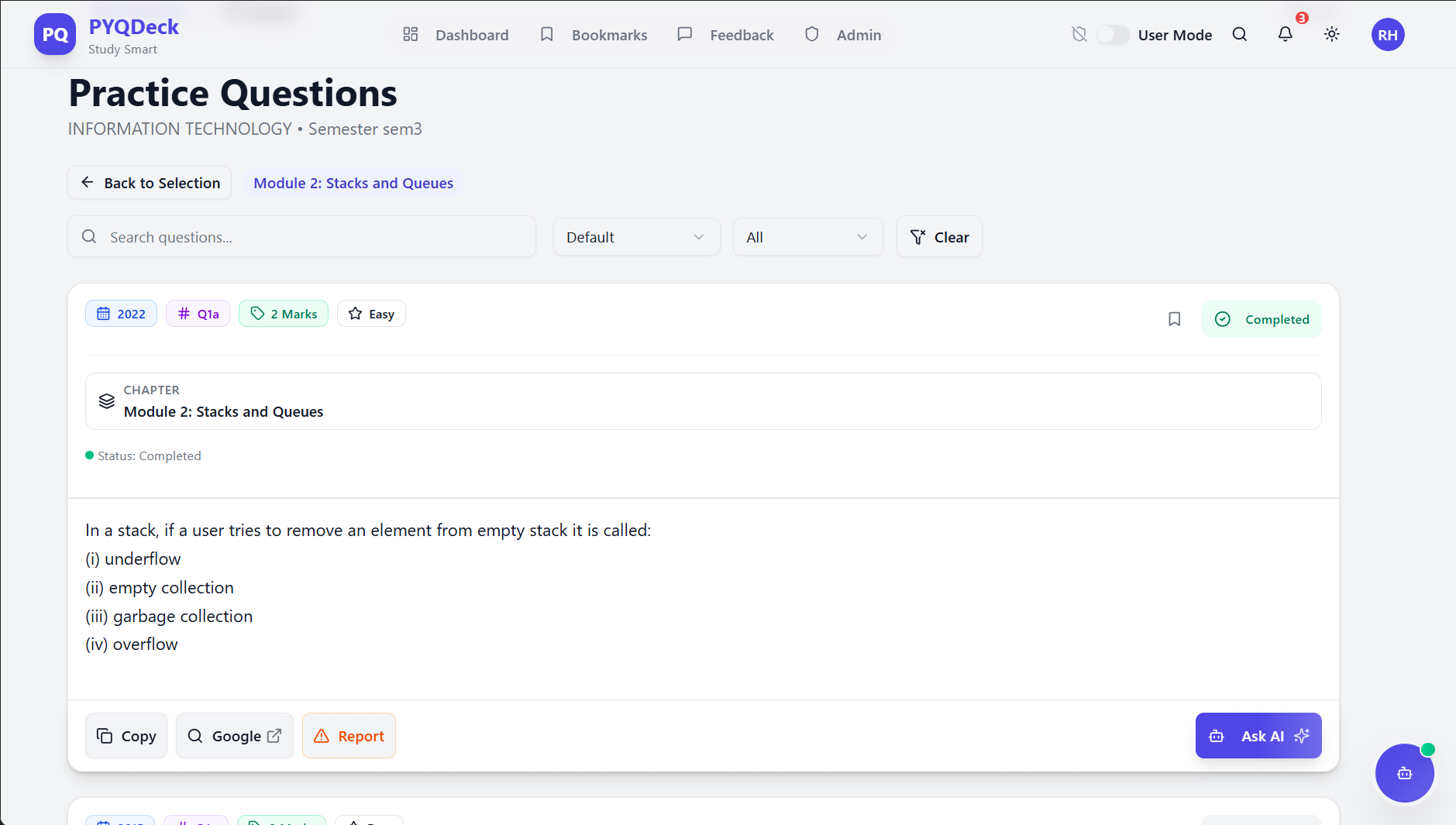Click the PQ logo icon

pyautogui.click(x=55, y=35)
